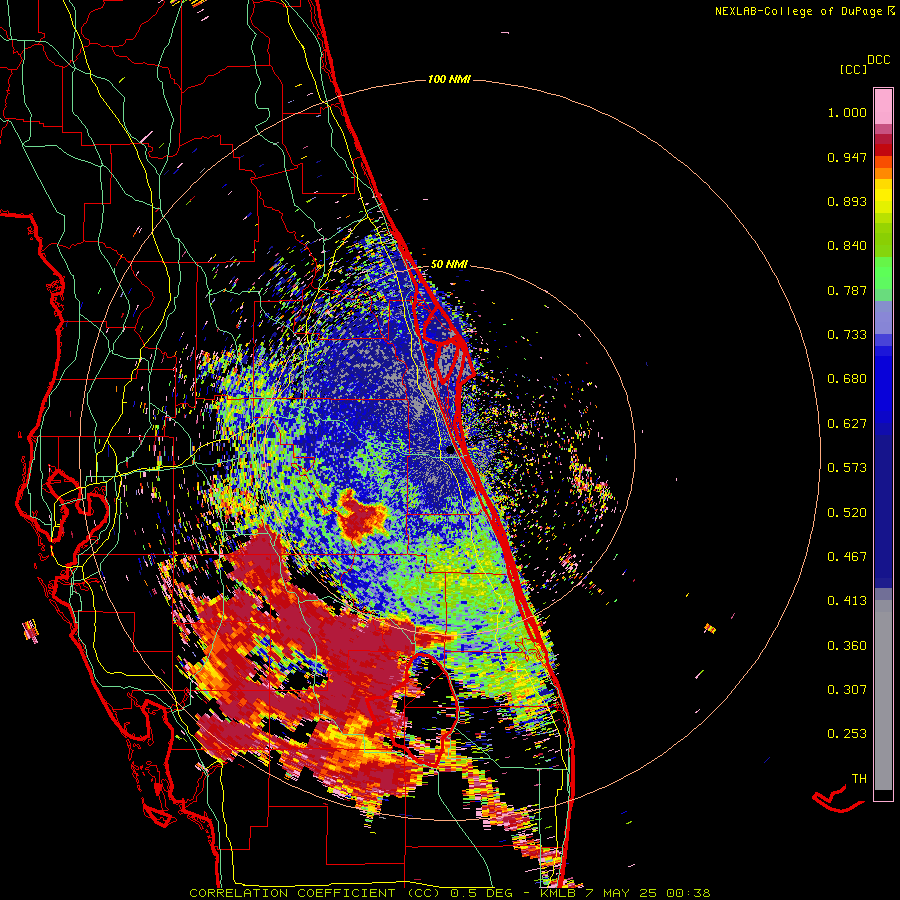This screenshot has width=900, height=900.
Task: Select the 0.360 legend value
Action: click(847, 646)
